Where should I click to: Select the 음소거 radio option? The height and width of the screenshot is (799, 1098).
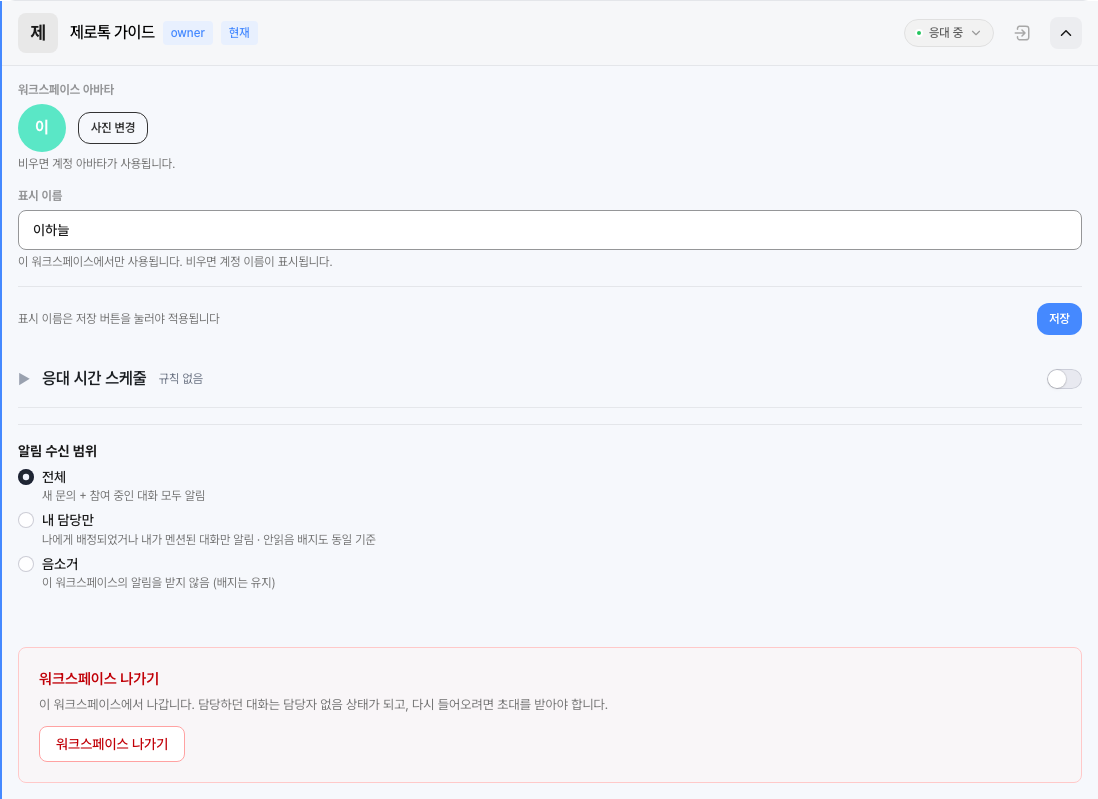(26, 564)
